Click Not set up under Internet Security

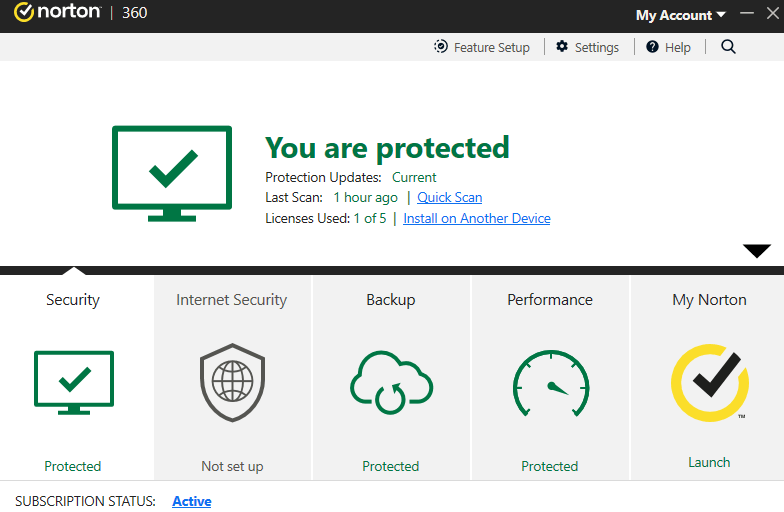(232, 466)
